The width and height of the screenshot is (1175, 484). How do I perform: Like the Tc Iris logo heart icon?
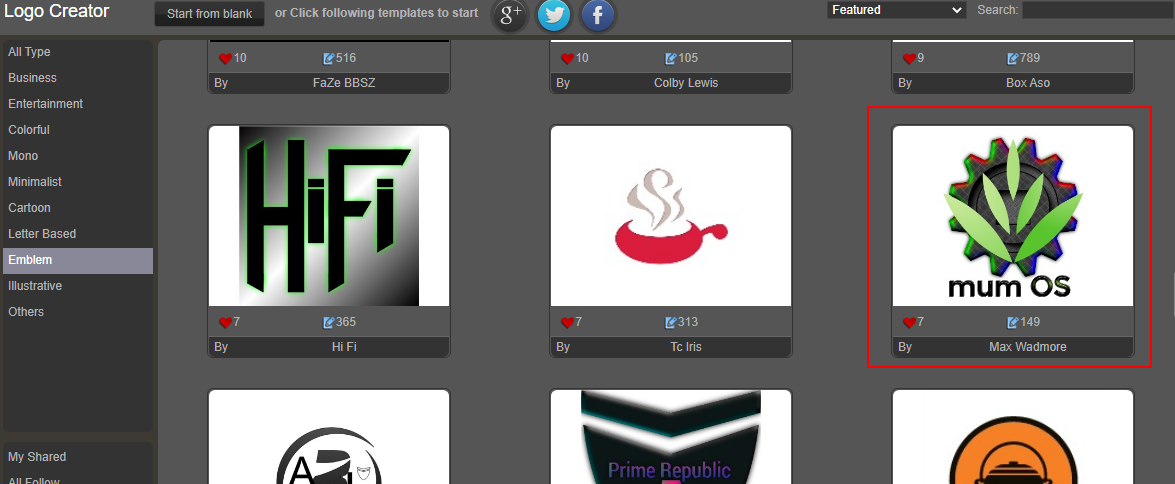(567, 323)
